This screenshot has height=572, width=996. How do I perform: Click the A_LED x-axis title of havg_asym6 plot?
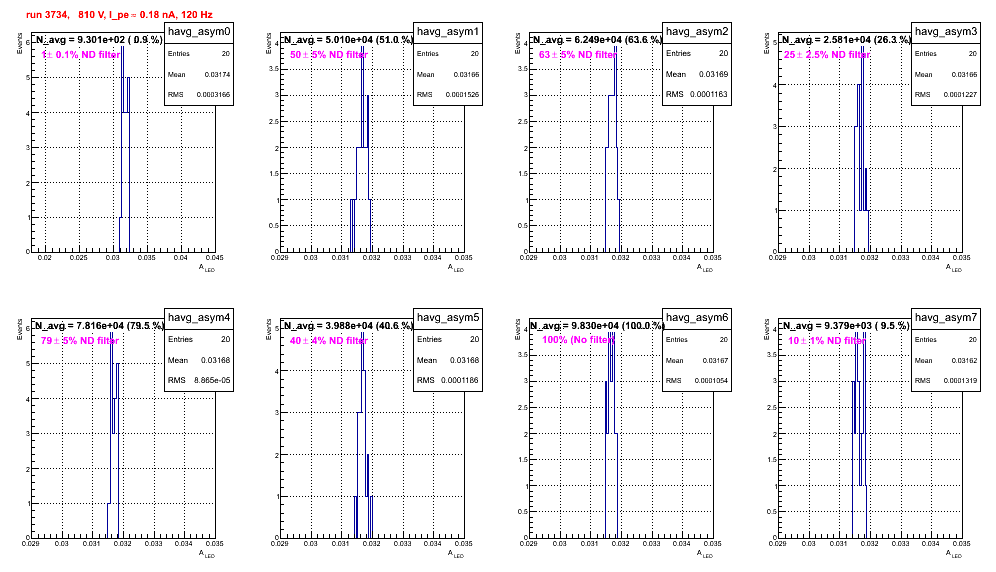(x=705, y=554)
